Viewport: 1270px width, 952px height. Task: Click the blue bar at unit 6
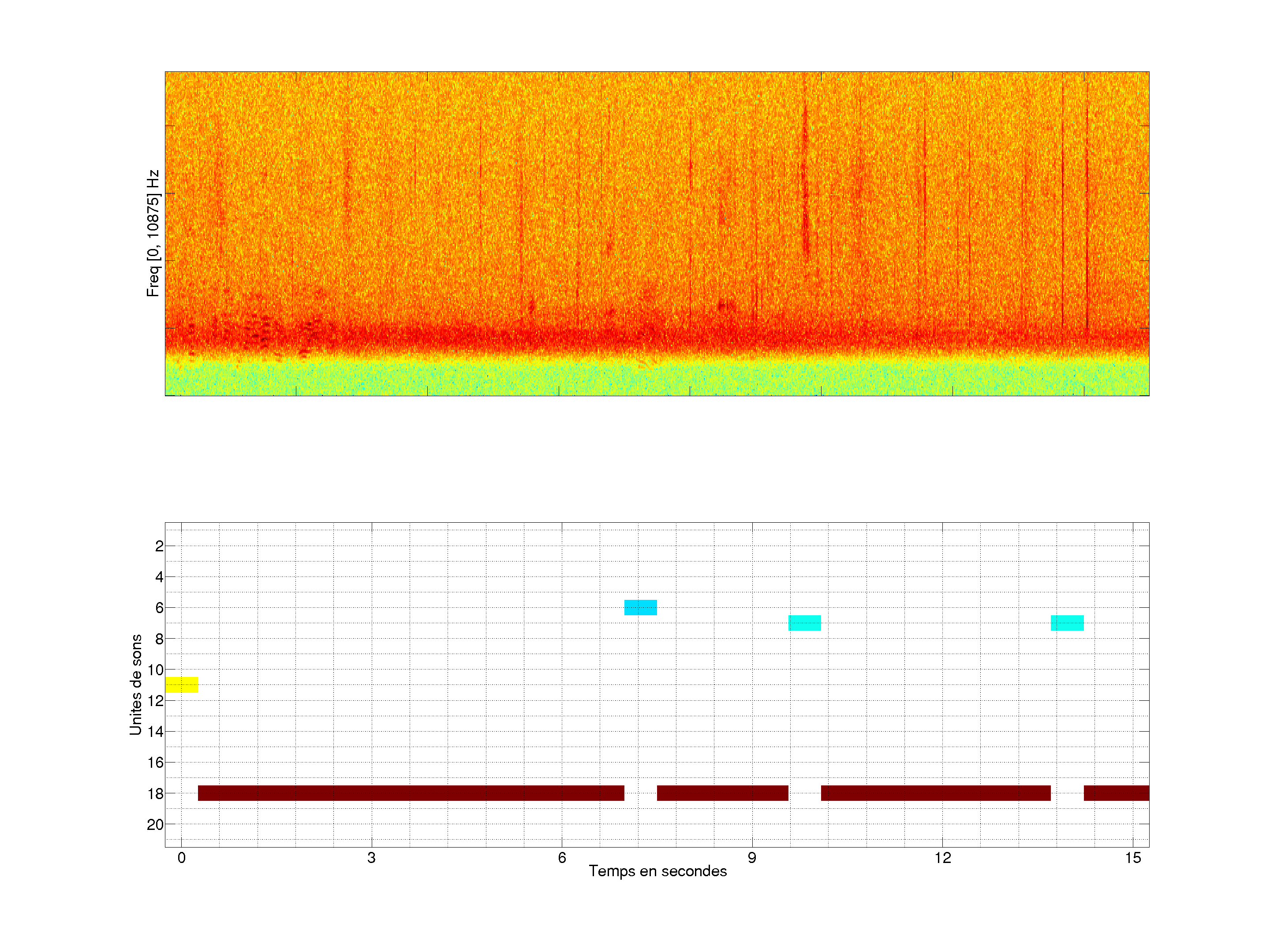(x=640, y=607)
